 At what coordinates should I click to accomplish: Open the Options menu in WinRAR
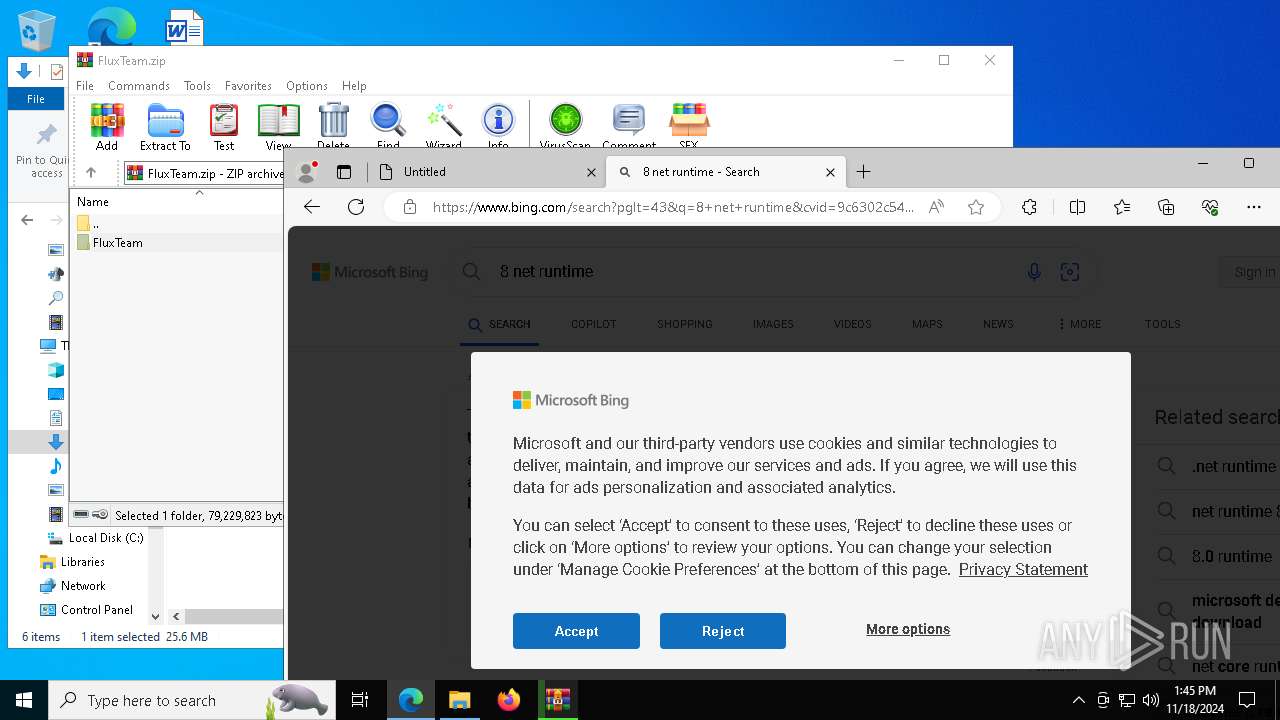(x=307, y=86)
